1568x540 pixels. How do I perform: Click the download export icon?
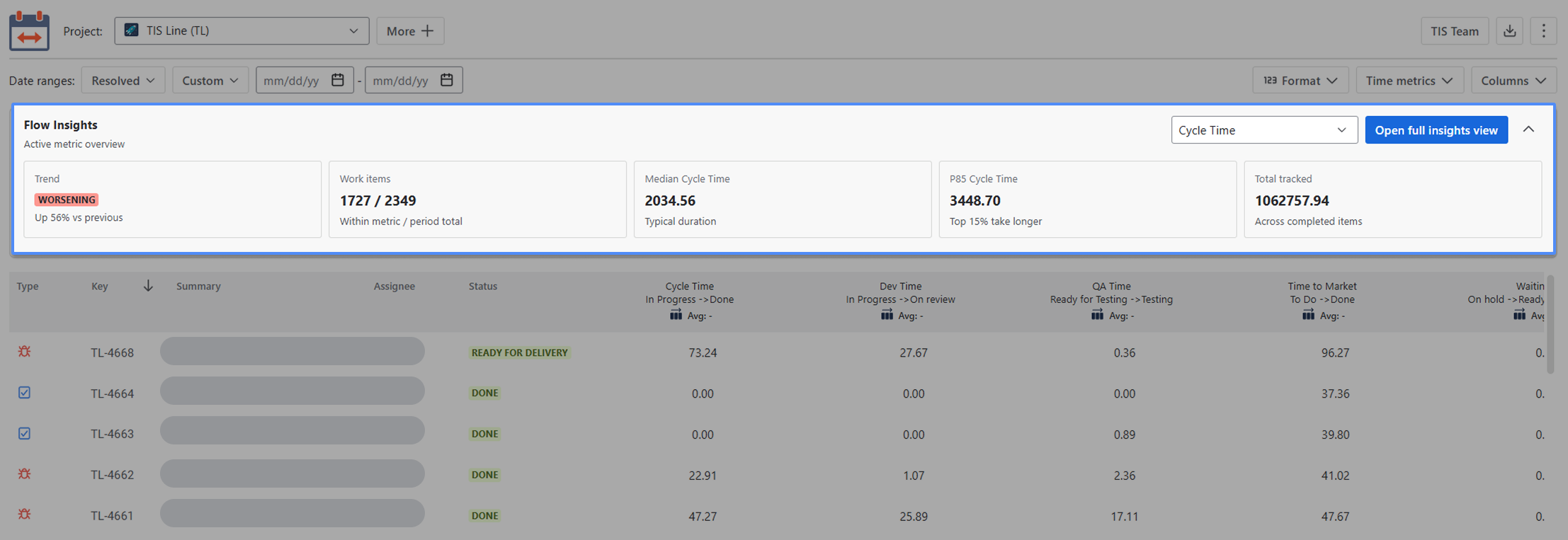tap(1509, 31)
